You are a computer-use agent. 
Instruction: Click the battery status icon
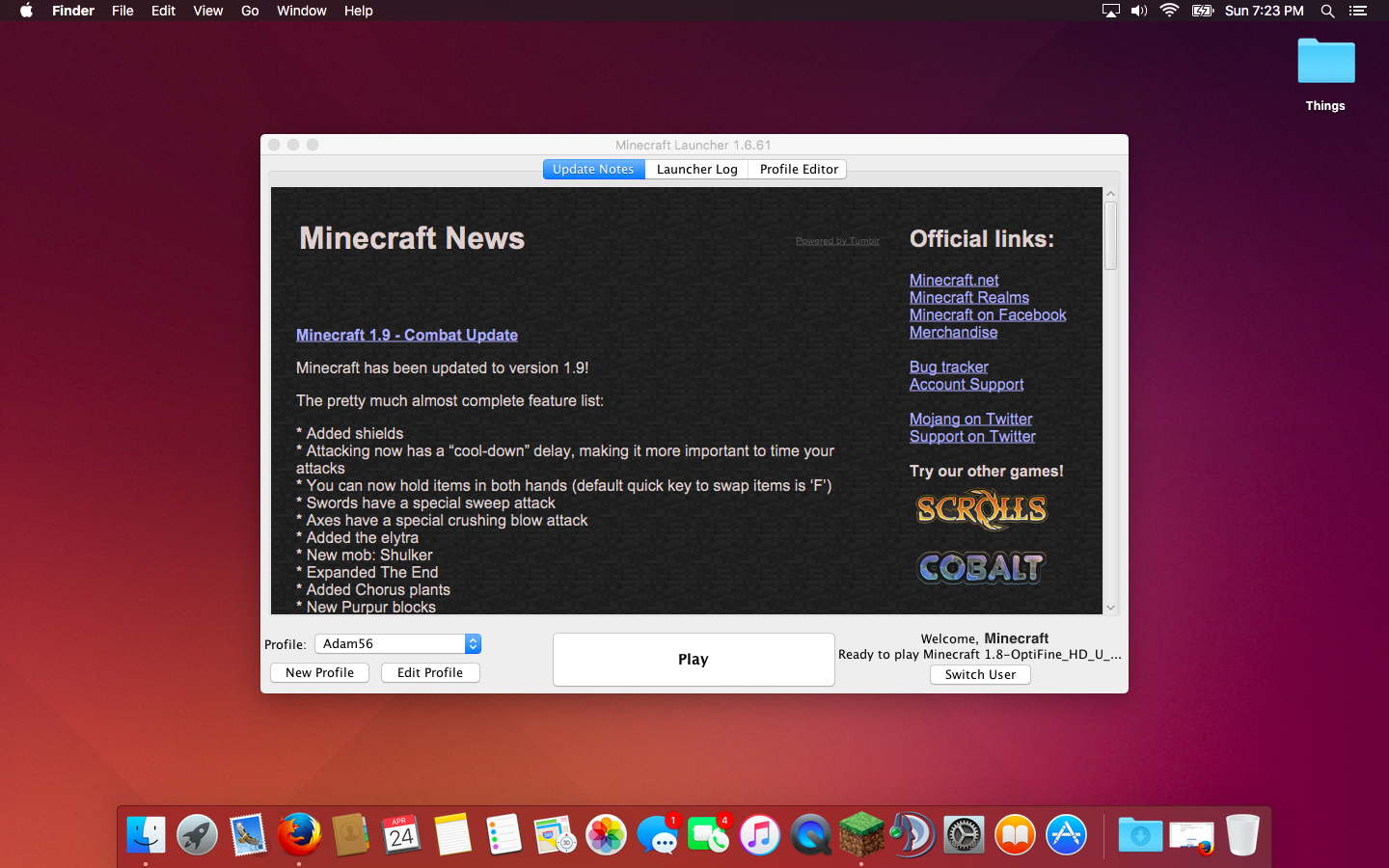pos(1203,11)
